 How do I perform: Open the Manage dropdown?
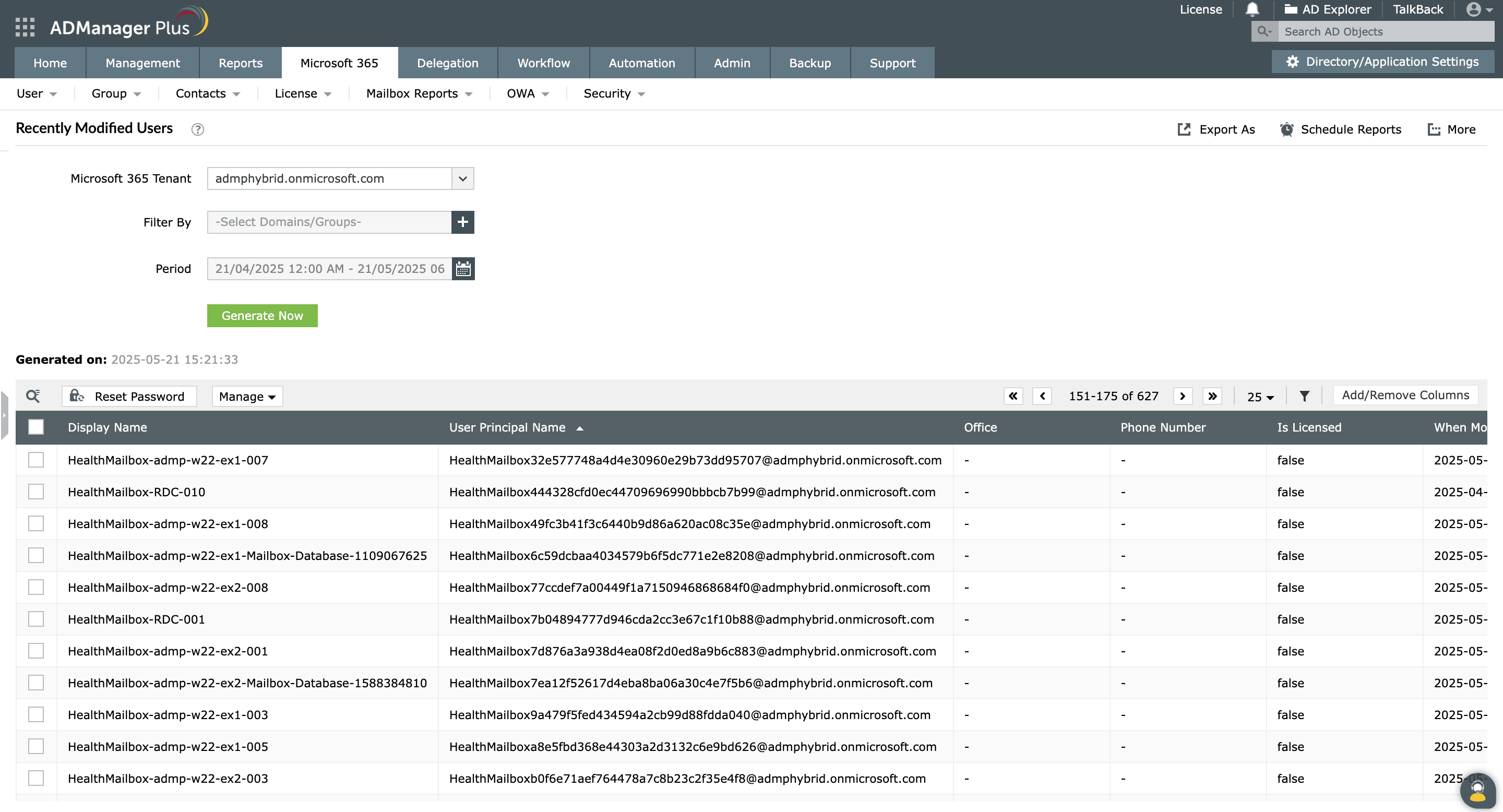pyautogui.click(x=247, y=396)
